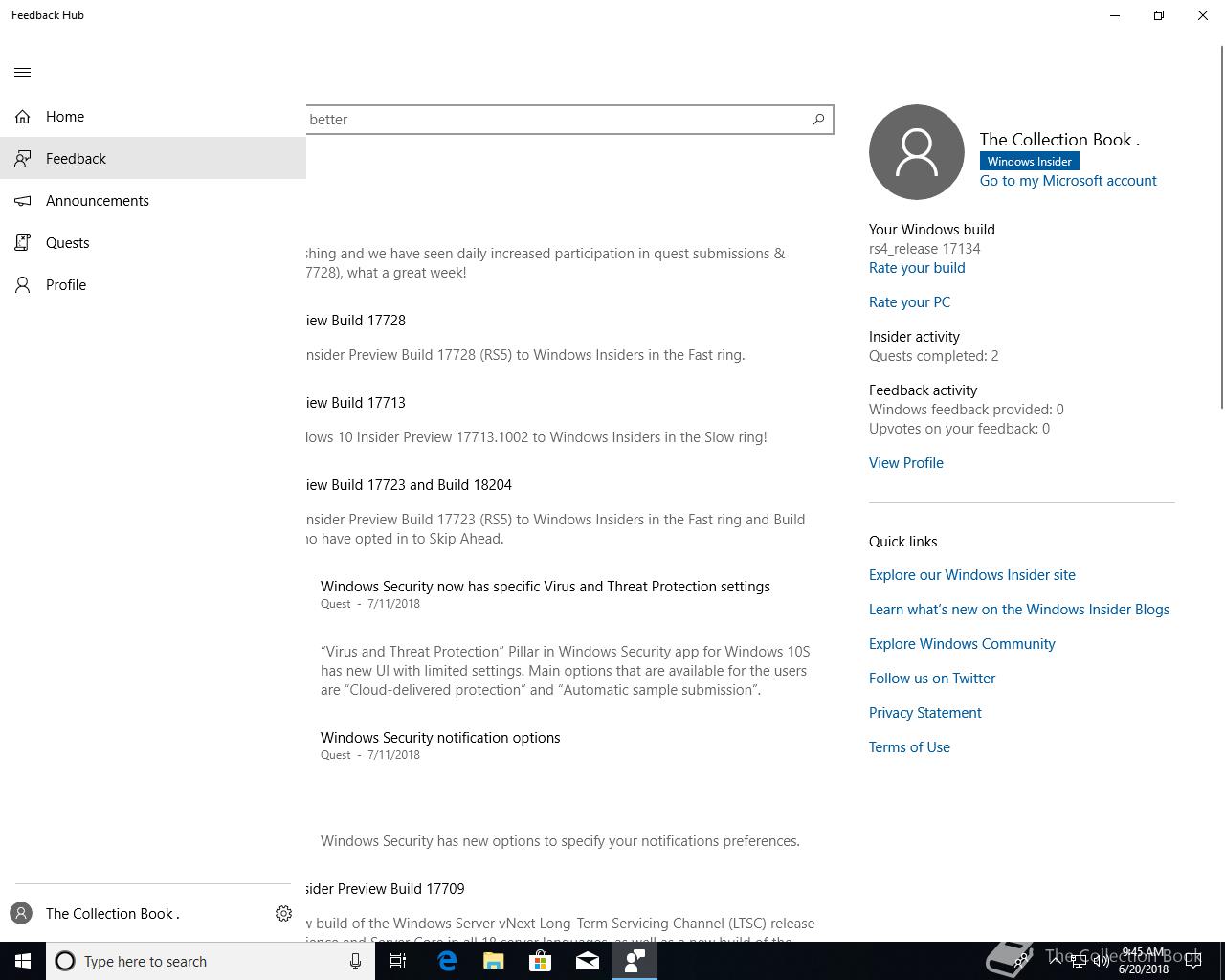Click the search magnifier icon
This screenshot has width=1225, height=980.
[818, 120]
